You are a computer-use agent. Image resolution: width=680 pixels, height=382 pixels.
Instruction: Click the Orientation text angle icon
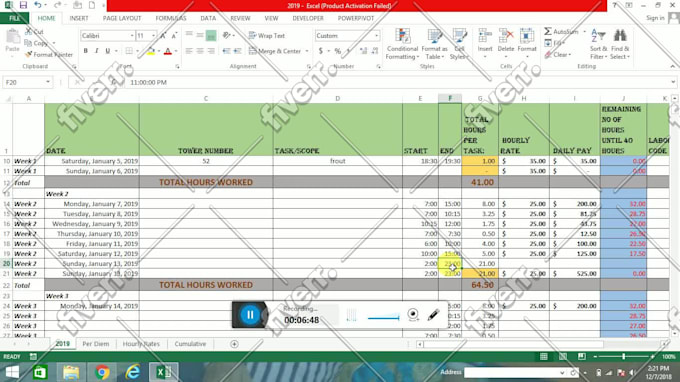(x=226, y=36)
